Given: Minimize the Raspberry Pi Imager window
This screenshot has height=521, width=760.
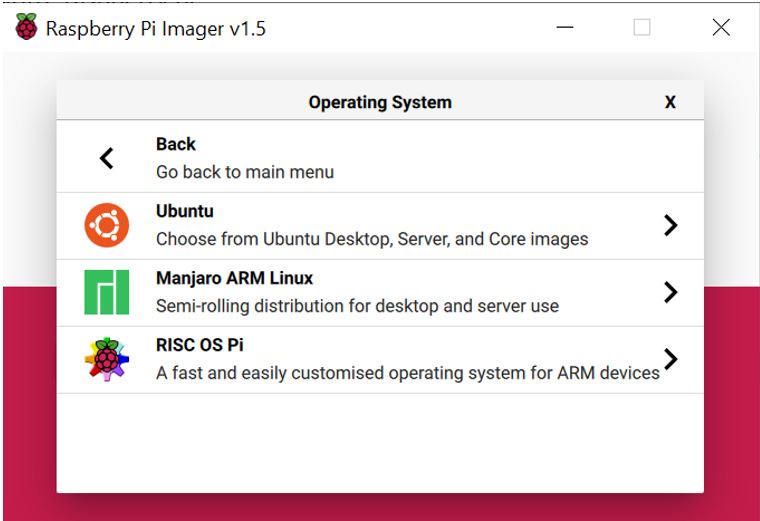Looking at the screenshot, I should click(565, 28).
